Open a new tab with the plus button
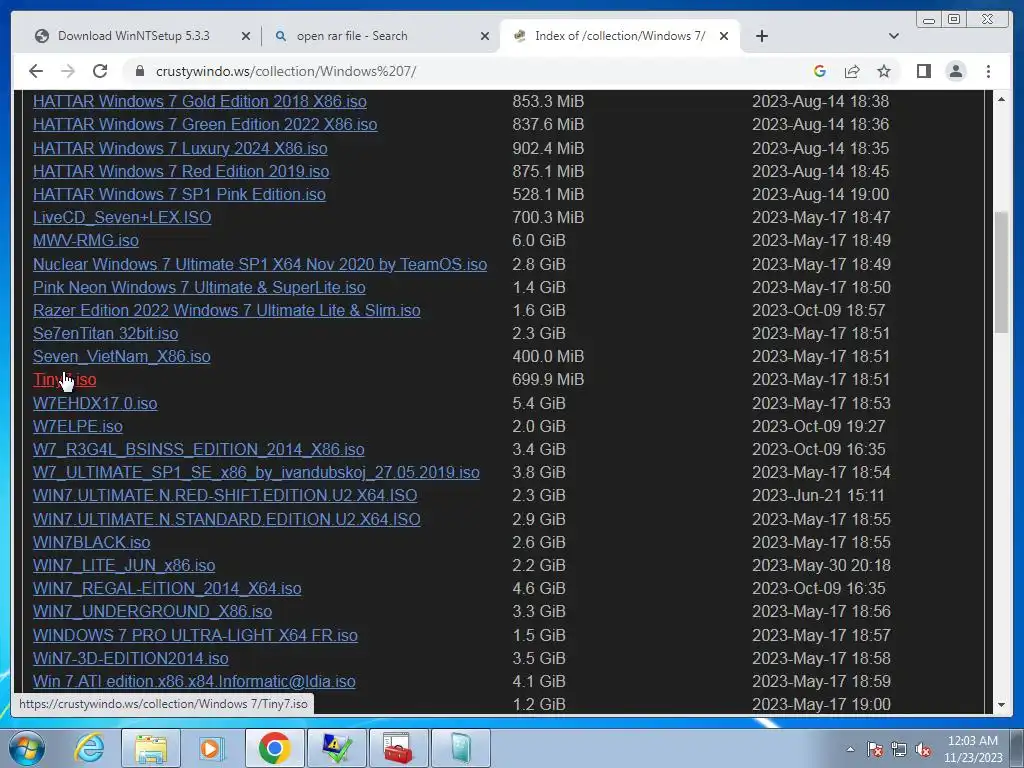 point(761,36)
